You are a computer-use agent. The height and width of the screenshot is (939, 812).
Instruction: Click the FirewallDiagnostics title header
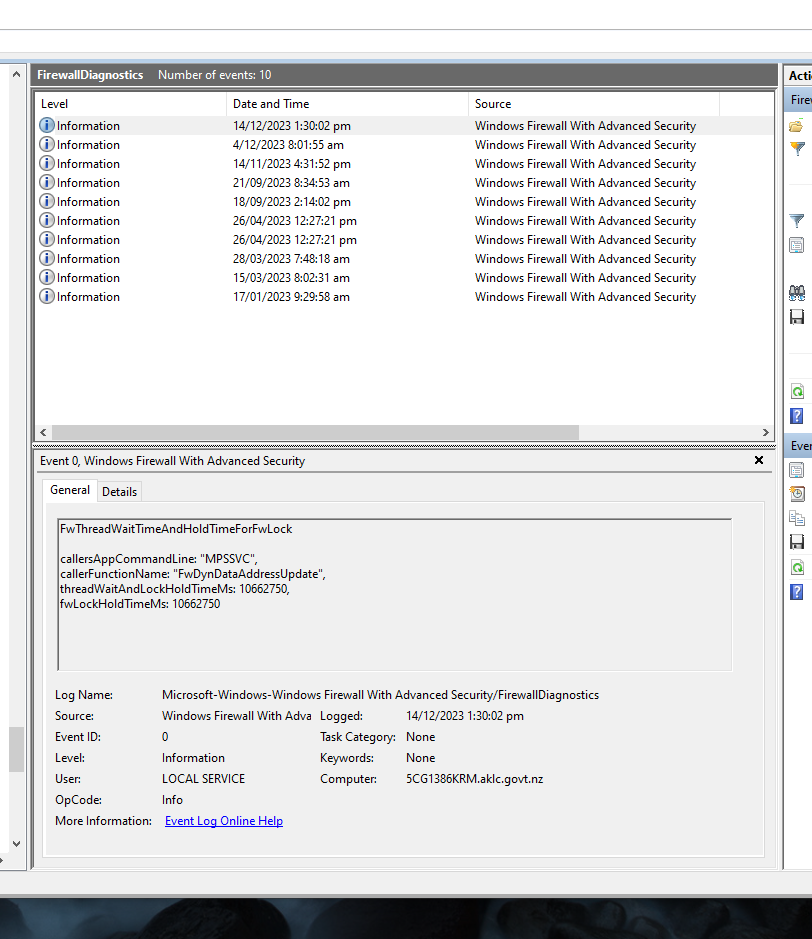pyautogui.click(x=90, y=75)
